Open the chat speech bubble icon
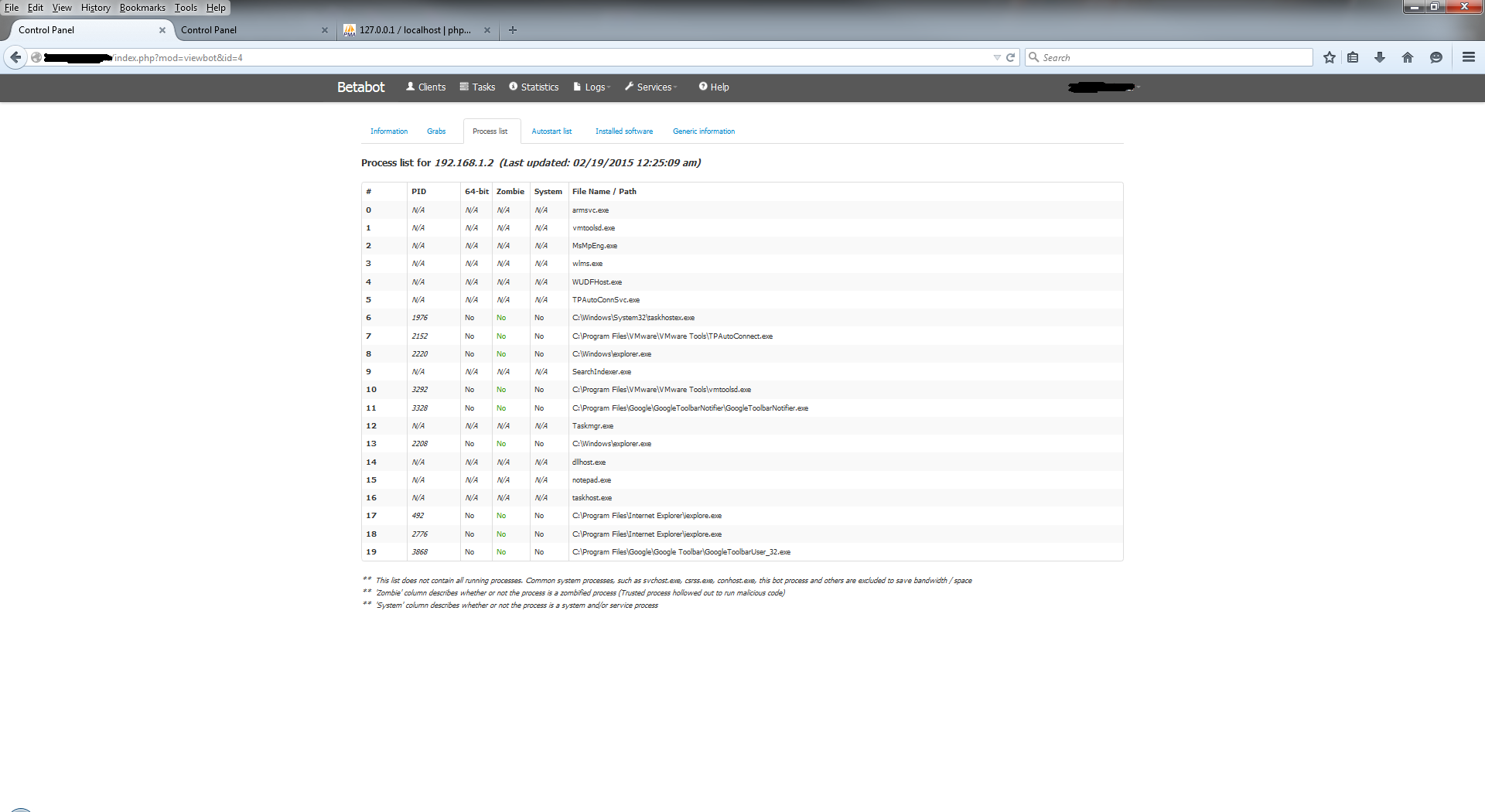The width and height of the screenshot is (1485, 812). click(x=1435, y=57)
